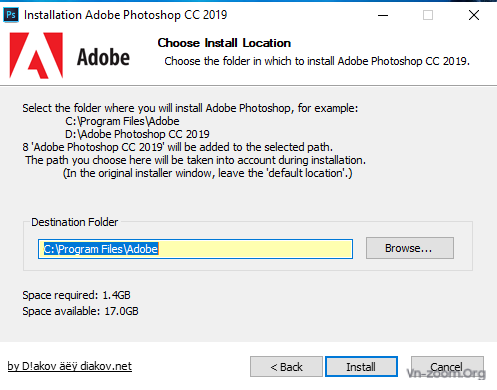Click the greyed-out maximize window button
This screenshot has width=497, height=390.
pos(428,15)
